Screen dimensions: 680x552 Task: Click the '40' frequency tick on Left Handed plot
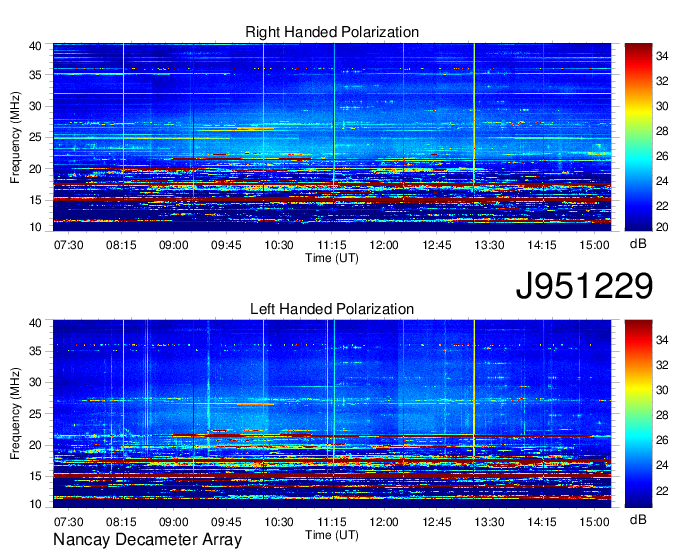(35, 323)
